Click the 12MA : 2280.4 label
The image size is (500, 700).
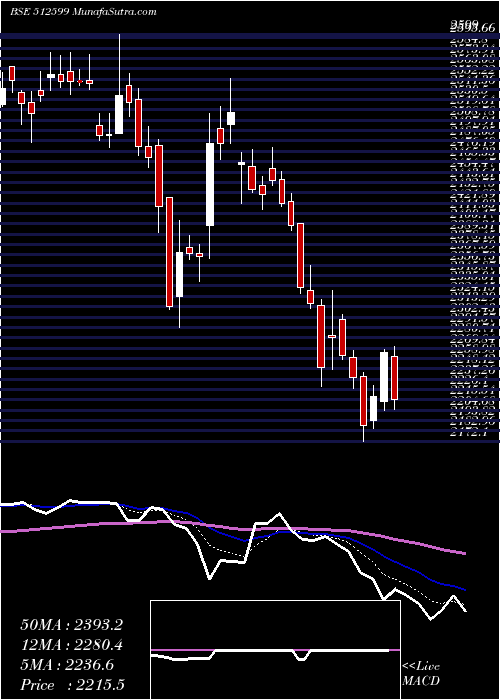[72, 645]
